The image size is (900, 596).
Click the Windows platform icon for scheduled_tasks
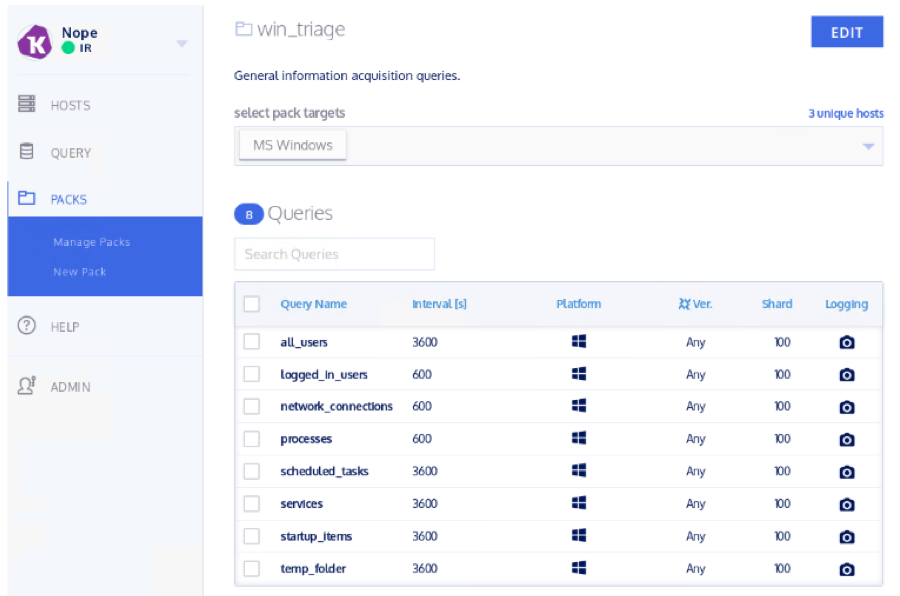tap(579, 470)
